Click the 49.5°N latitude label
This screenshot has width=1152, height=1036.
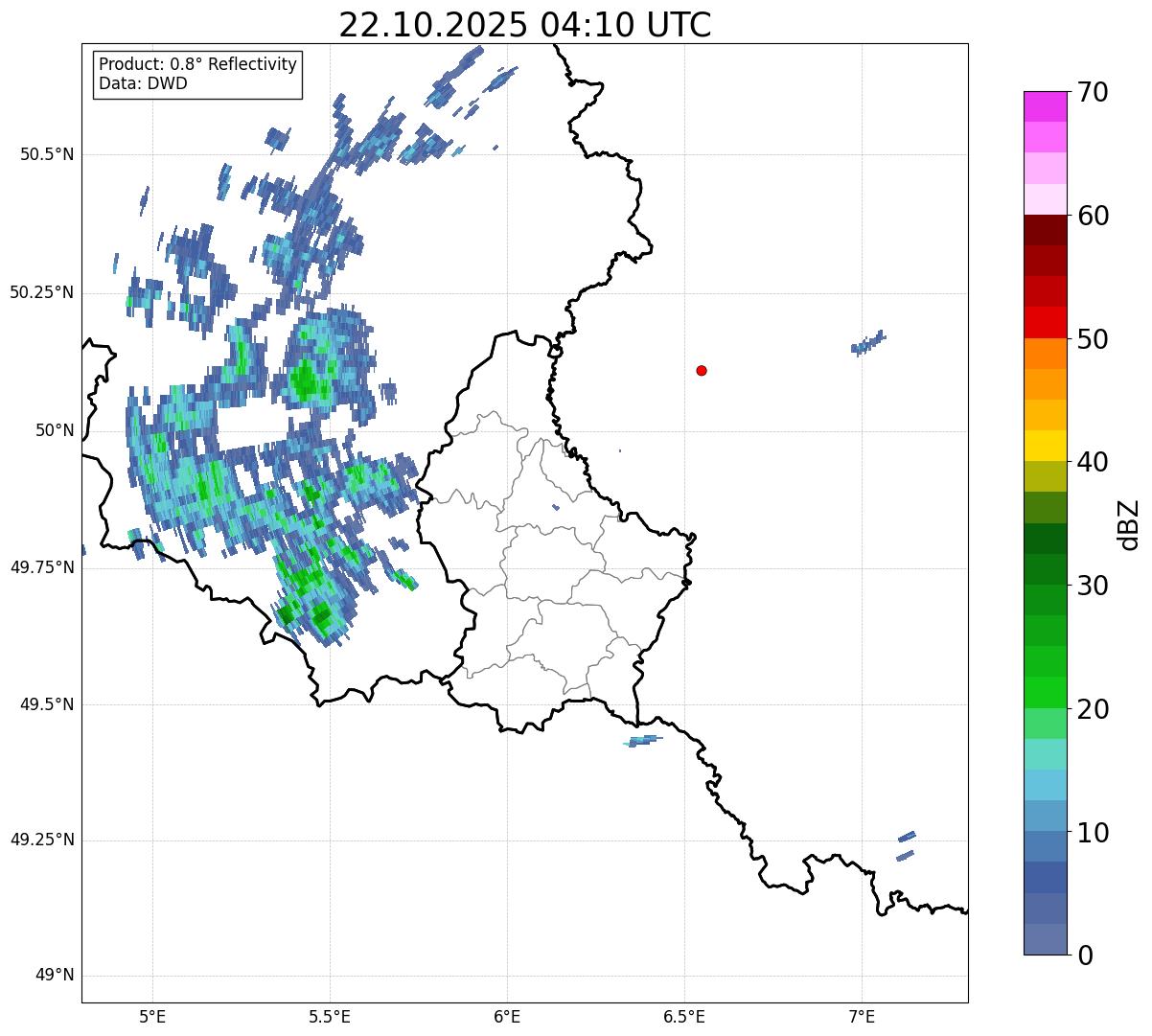(47, 704)
